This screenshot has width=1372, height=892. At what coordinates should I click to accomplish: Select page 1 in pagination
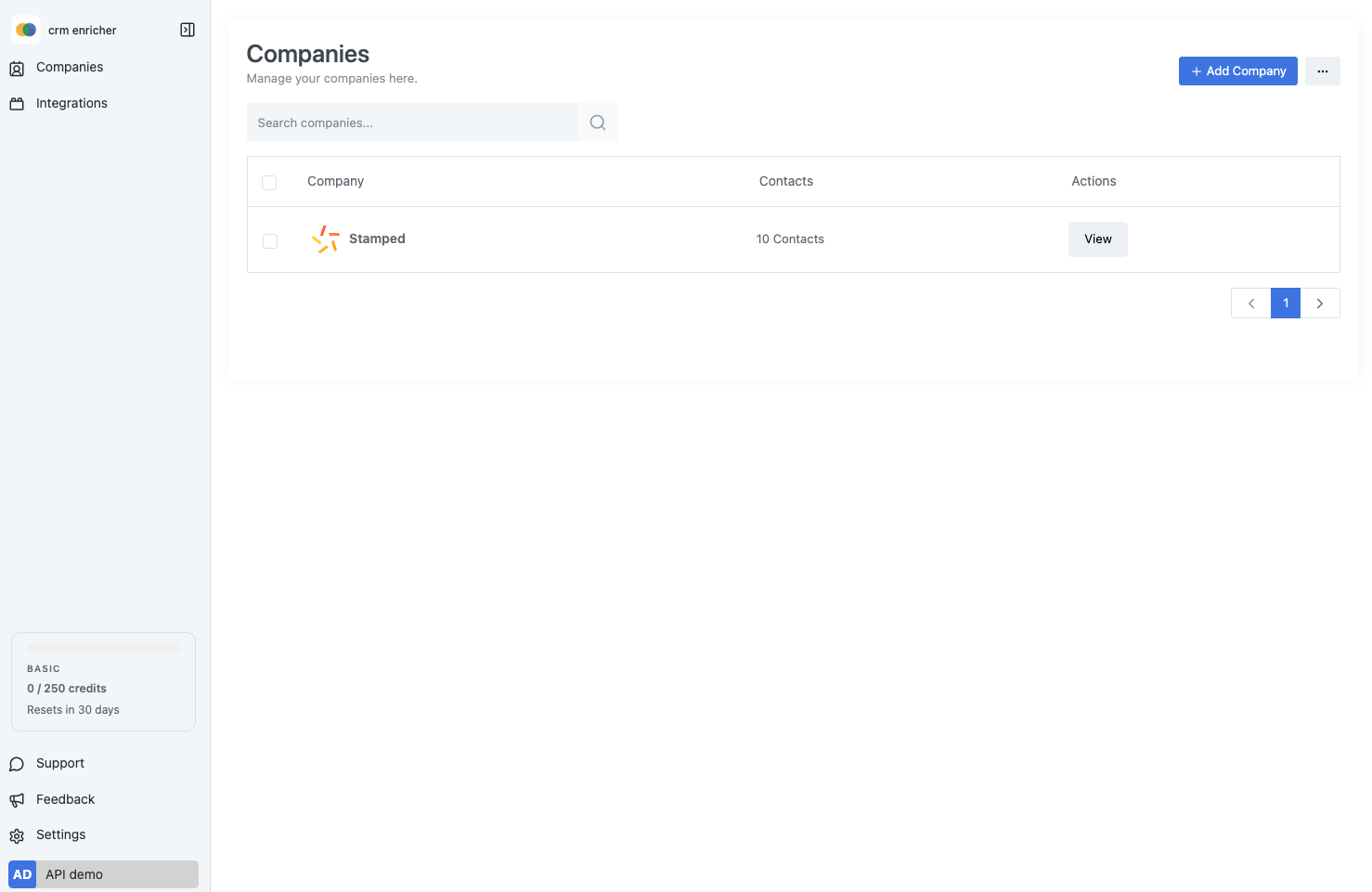(1285, 304)
